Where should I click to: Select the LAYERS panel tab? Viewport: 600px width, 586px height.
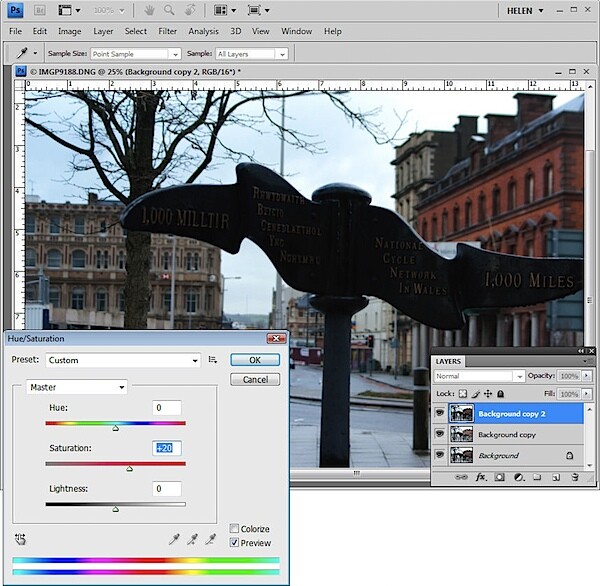coord(448,361)
